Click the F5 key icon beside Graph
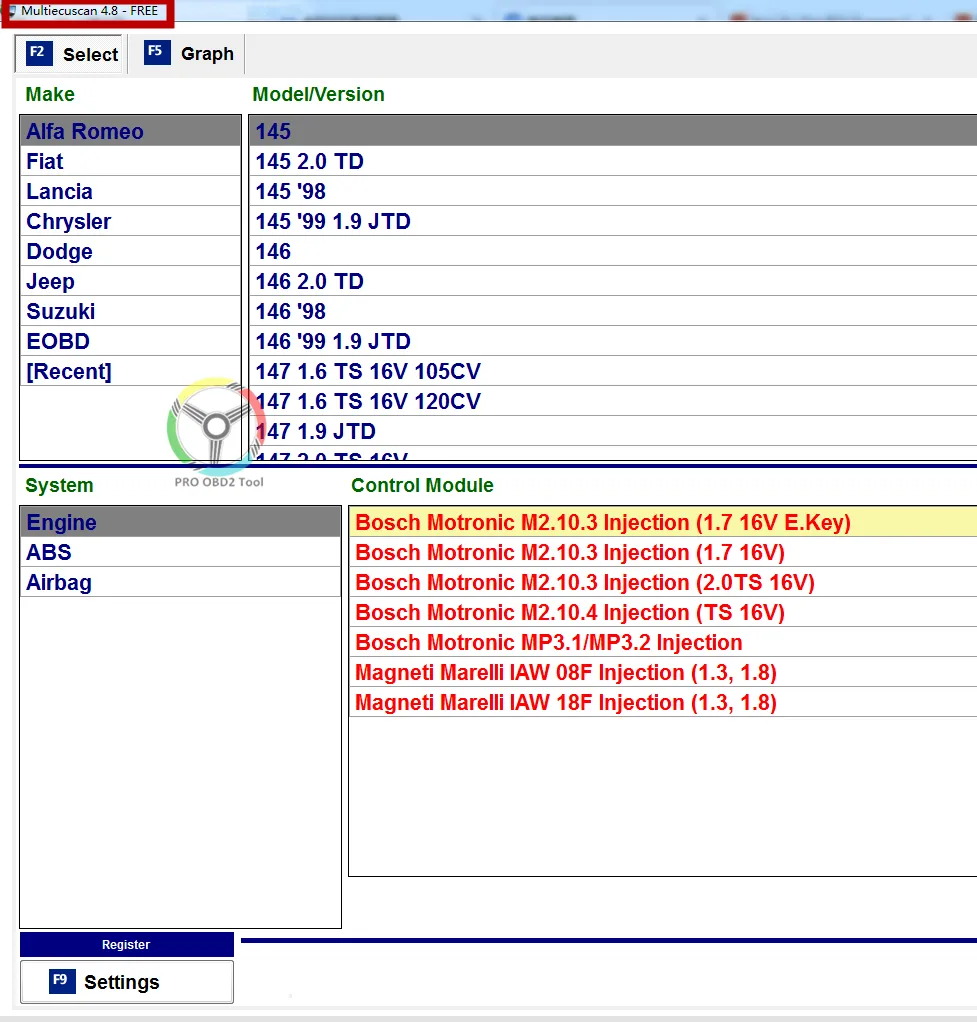977x1022 pixels. click(x=157, y=53)
